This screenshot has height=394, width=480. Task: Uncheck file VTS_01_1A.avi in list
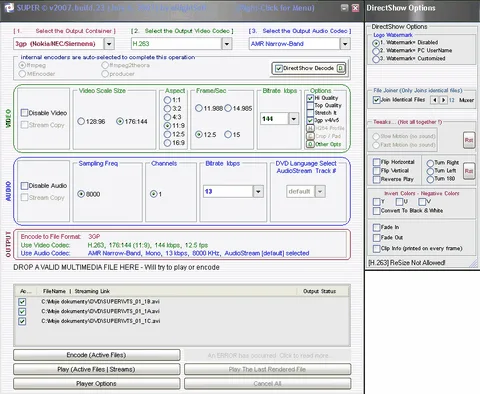[x=22, y=312]
